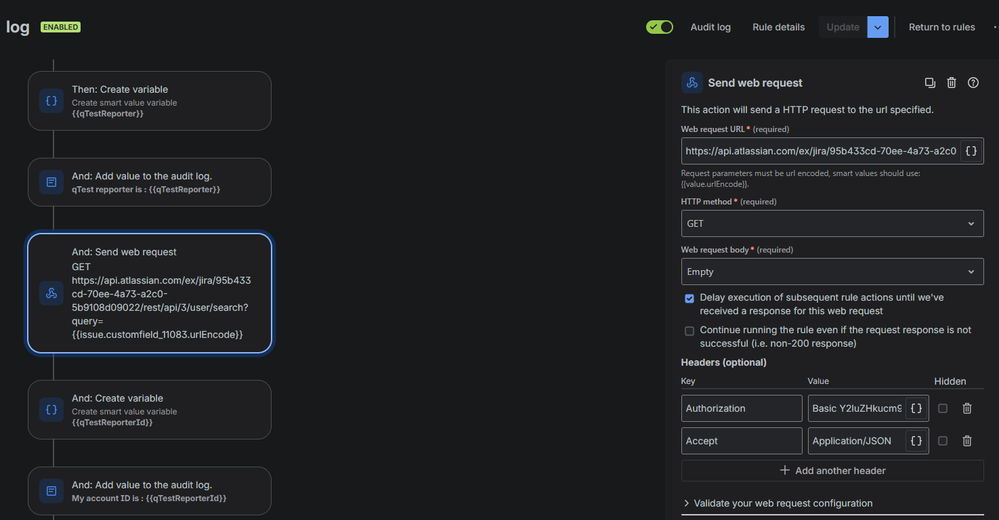Open the Audit log tab

[x=710, y=27]
